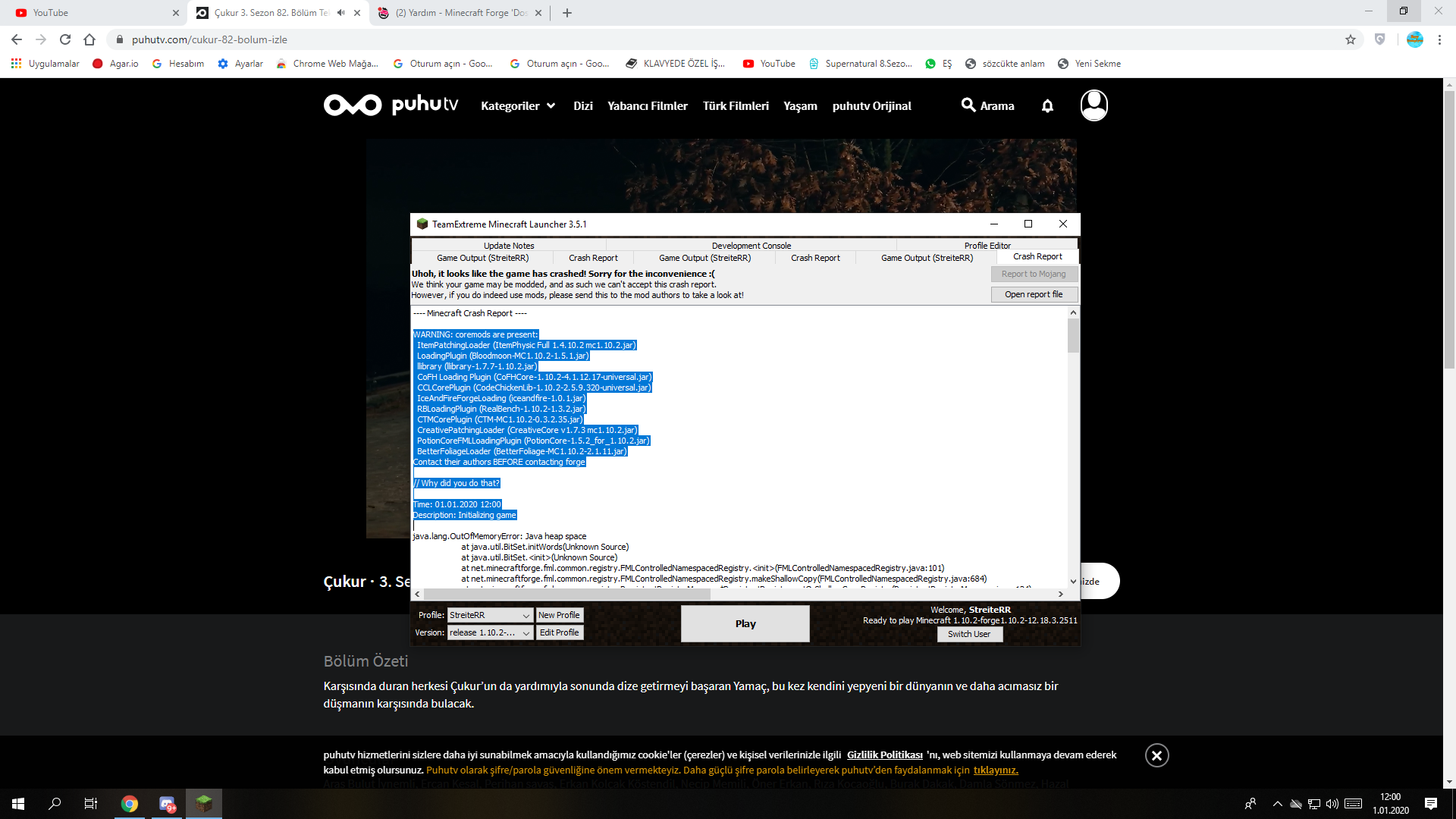Viewport: 1456px width, 819px height.
Task: Click the New Profile button
Action: click(x=559, y=615)
